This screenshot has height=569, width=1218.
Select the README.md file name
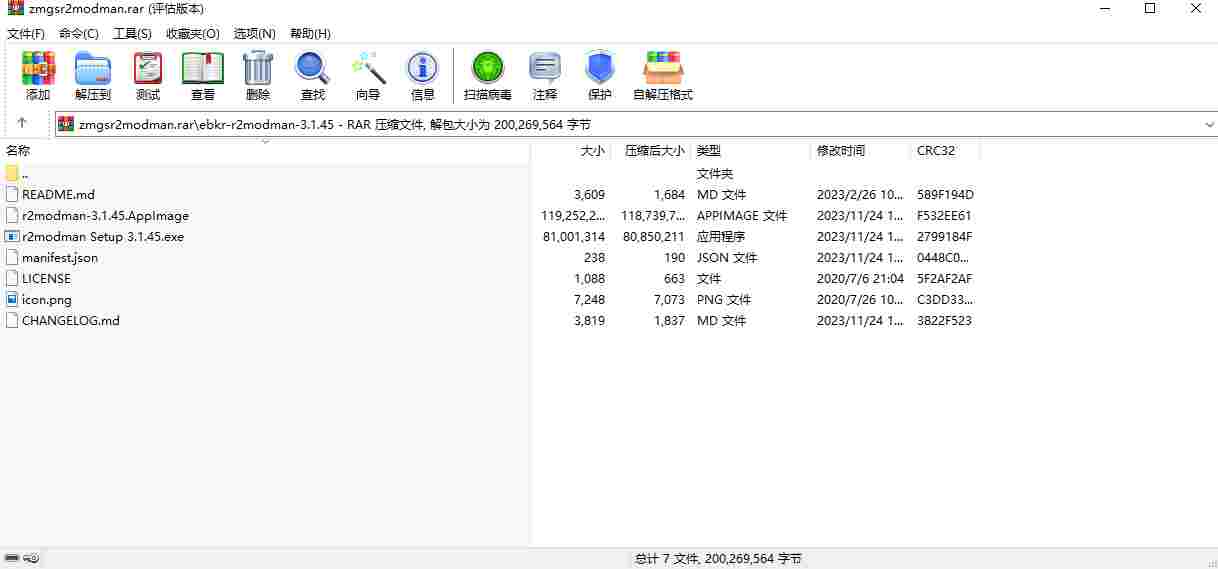click(58, 194)
